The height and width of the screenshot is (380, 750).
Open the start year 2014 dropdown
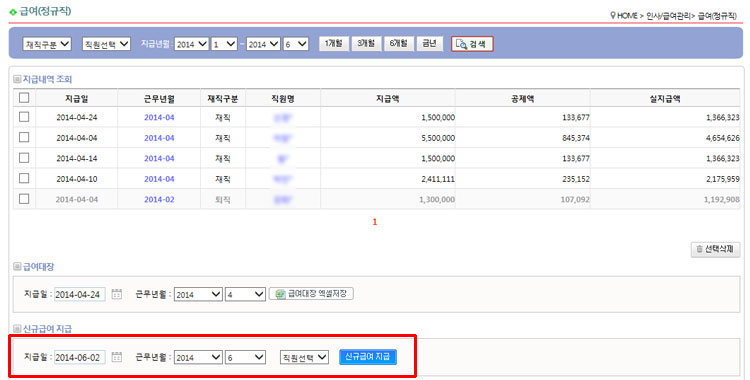pyautogui.click(x=191, y=44)
